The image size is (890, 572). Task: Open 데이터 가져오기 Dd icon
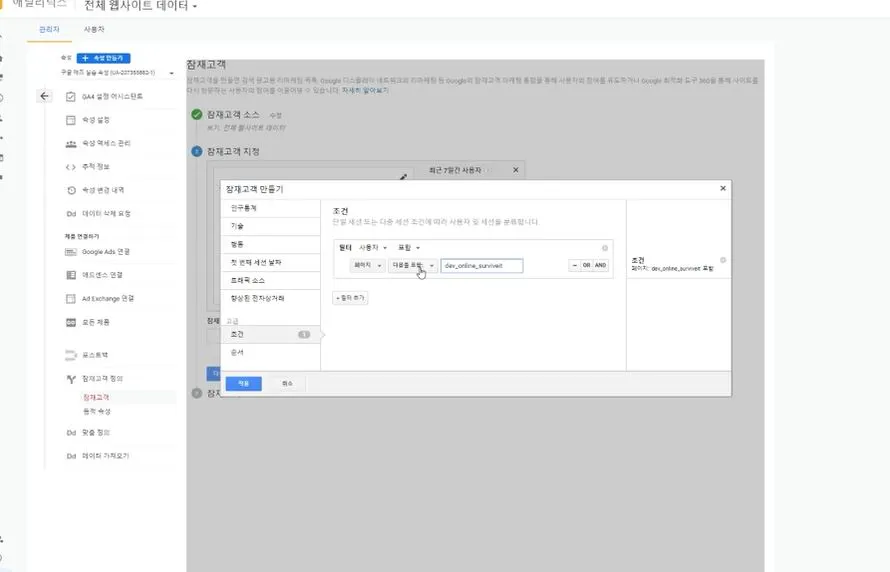pyautogui.click(x=71, y=456)
